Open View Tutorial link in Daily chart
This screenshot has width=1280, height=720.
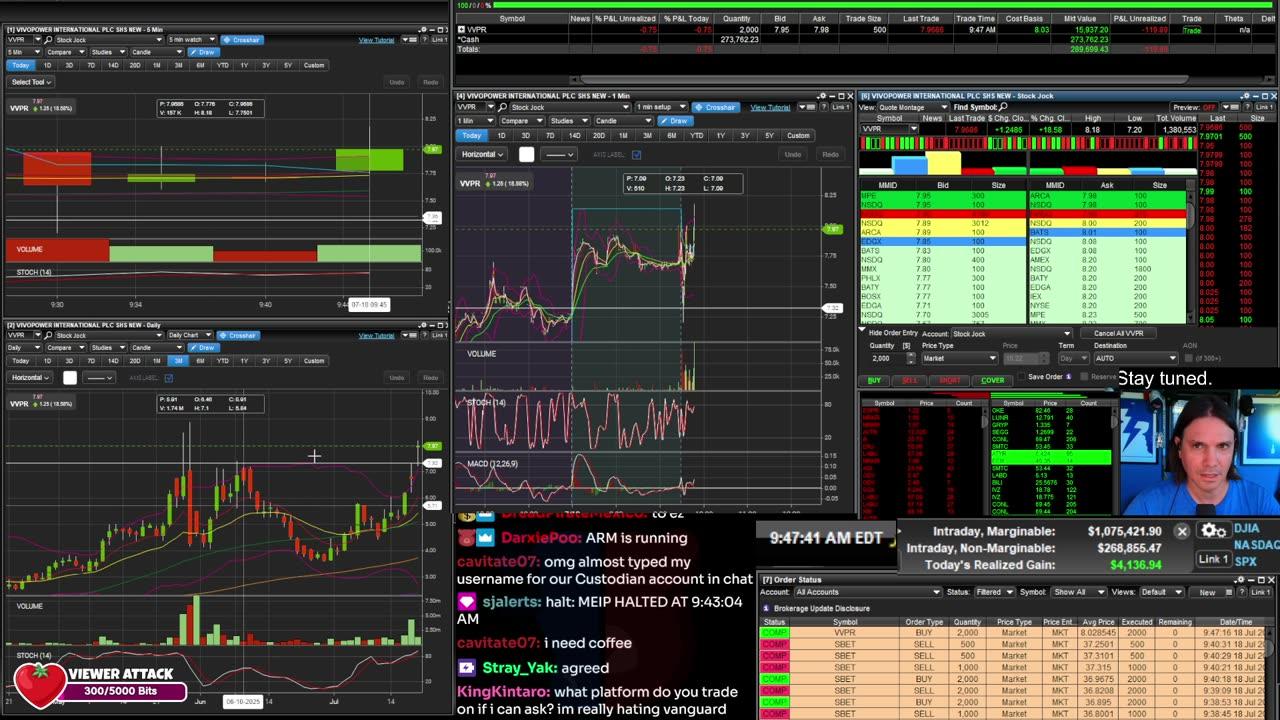tap(376, 335)
